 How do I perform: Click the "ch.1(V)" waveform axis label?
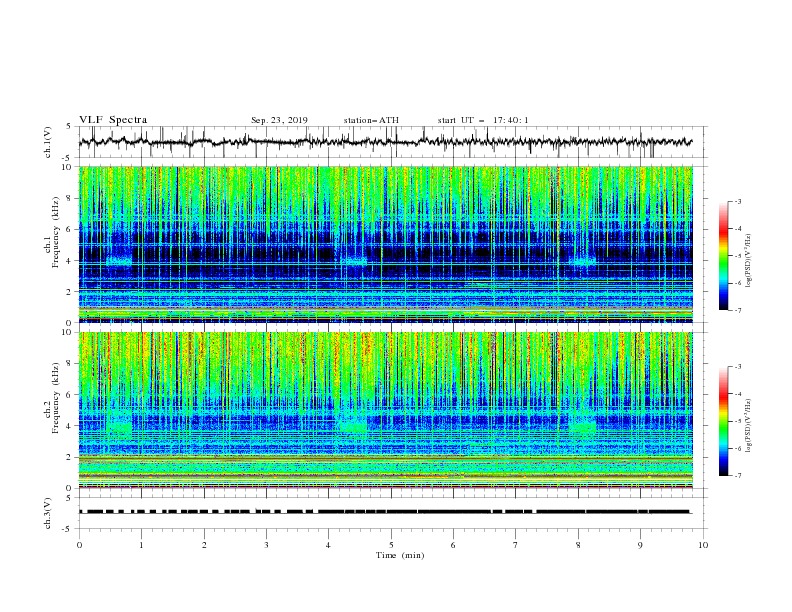(x=48, y=142)
